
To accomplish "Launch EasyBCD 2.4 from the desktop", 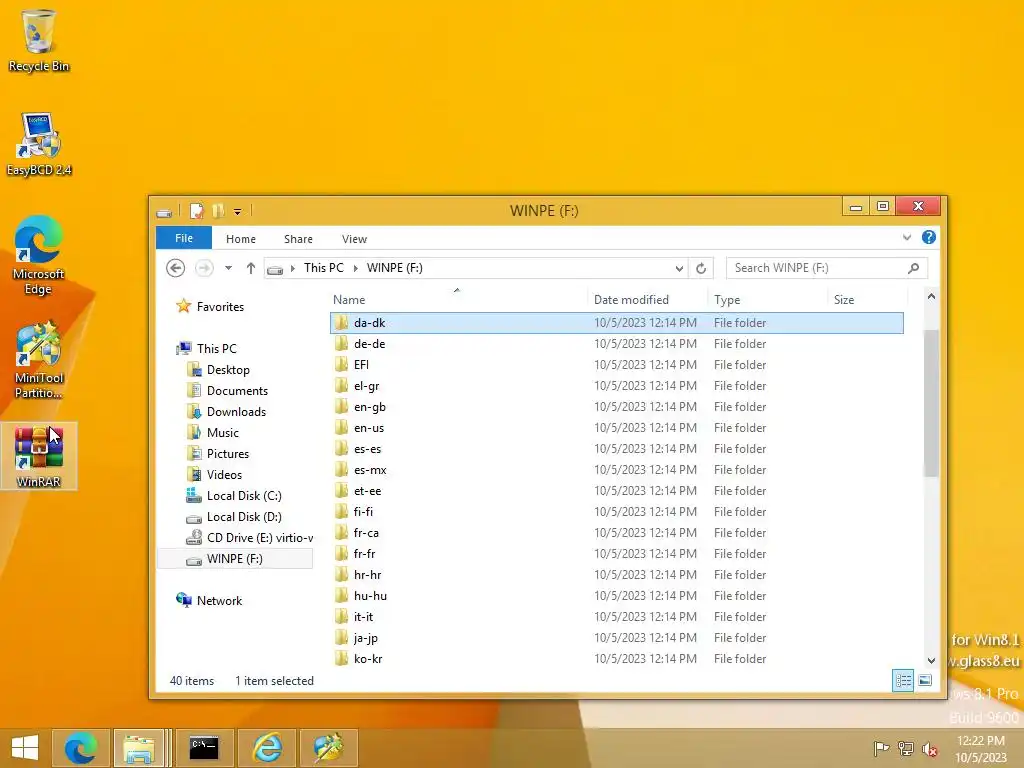I will (39, 144).
